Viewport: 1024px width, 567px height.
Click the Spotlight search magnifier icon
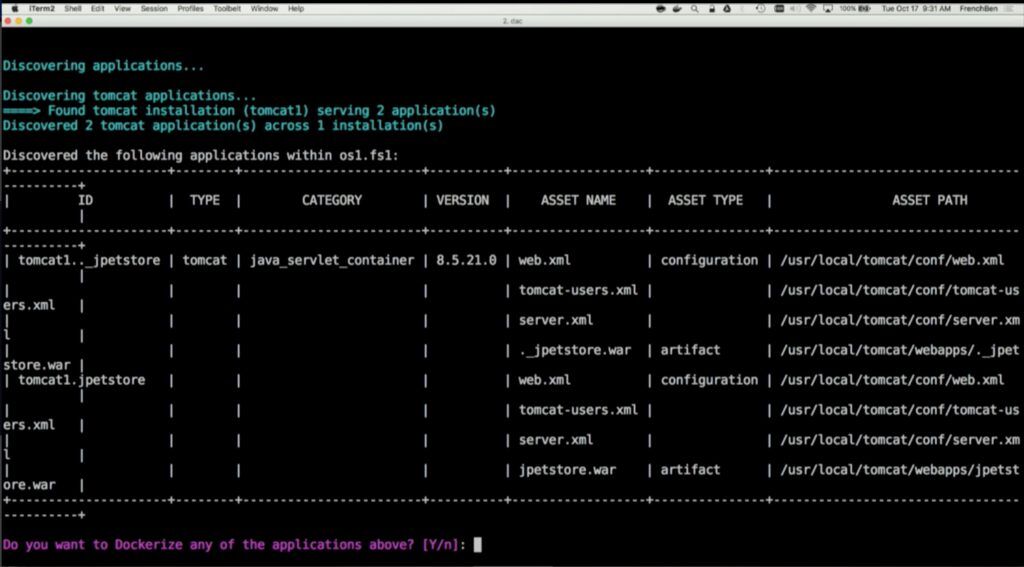[x=694, y=8]
